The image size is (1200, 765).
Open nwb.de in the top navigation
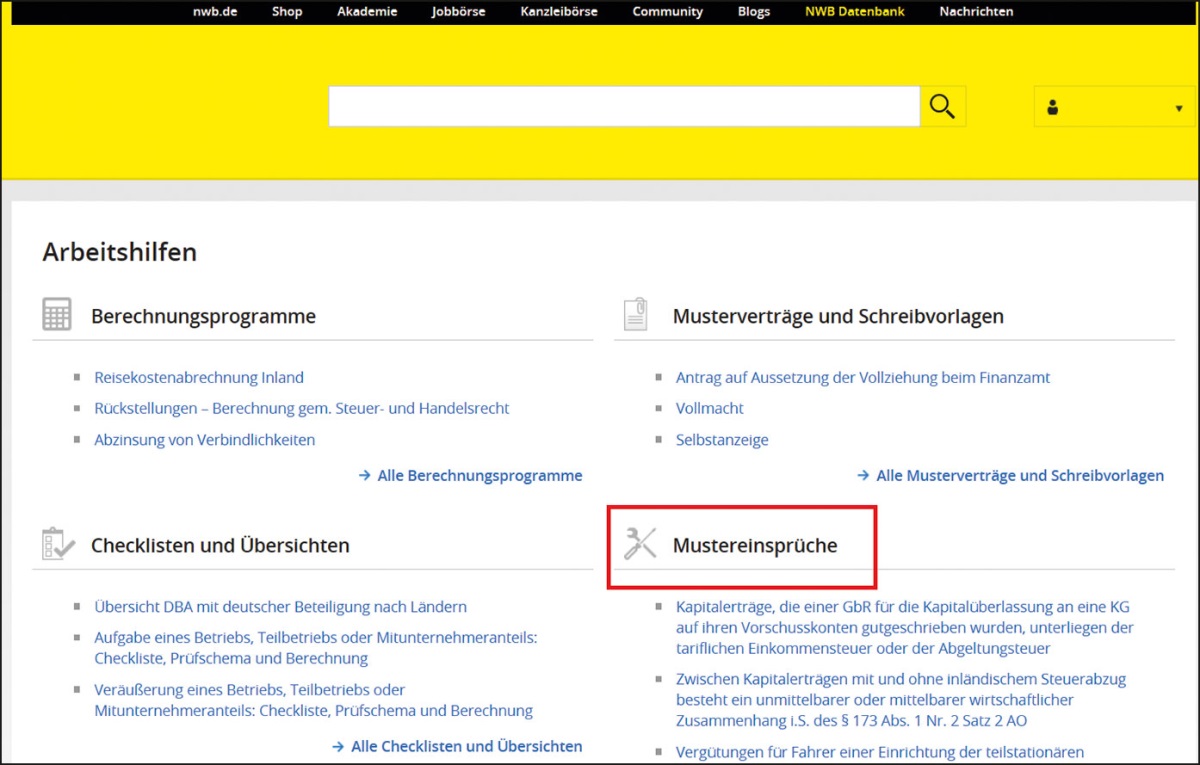pos(215,12)
